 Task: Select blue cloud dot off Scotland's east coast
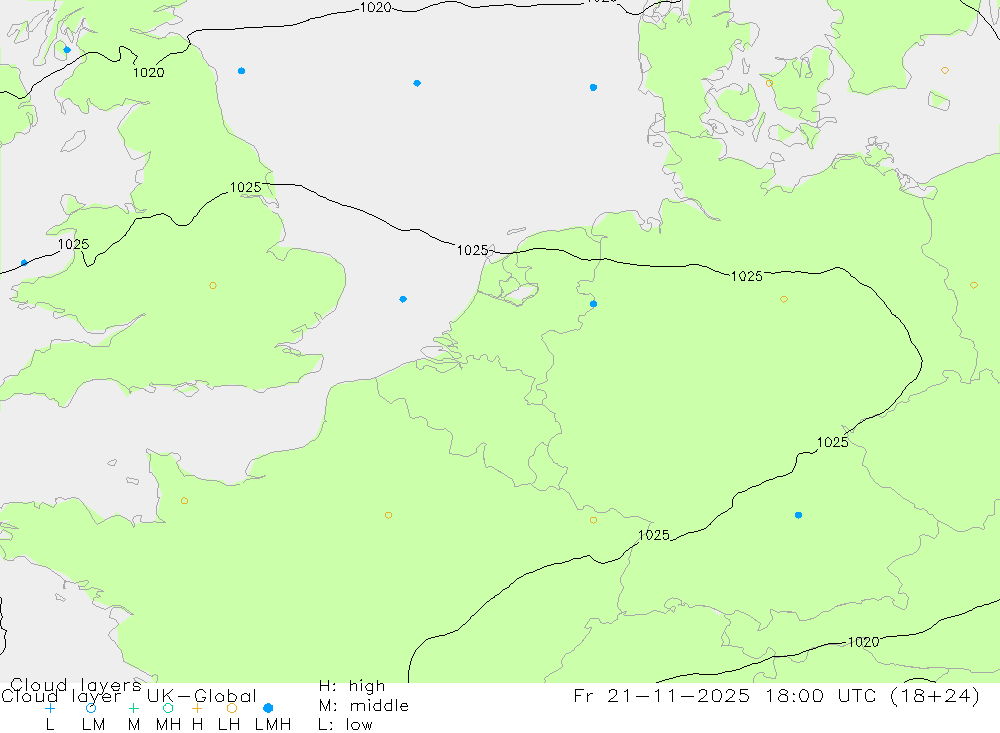(x=241, y=71)
